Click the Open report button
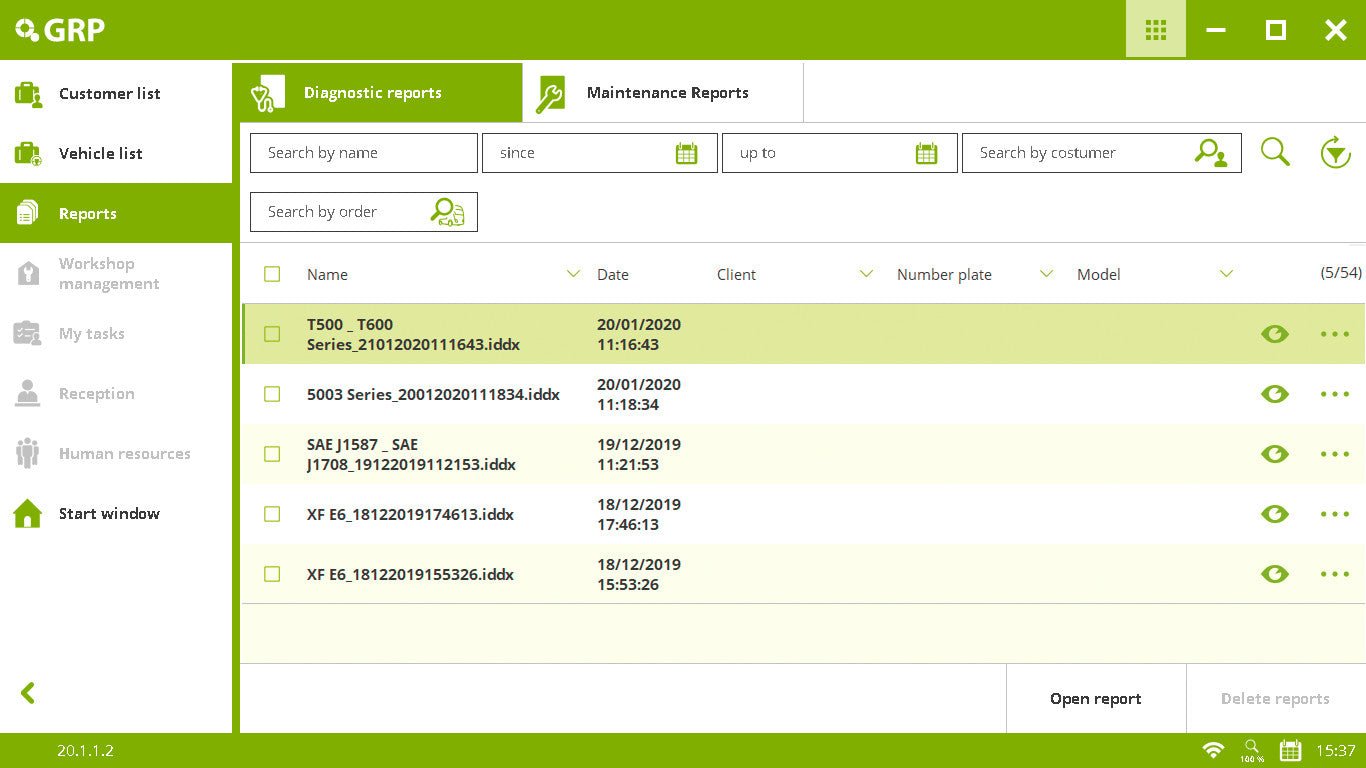 [x=1095, y=699]
